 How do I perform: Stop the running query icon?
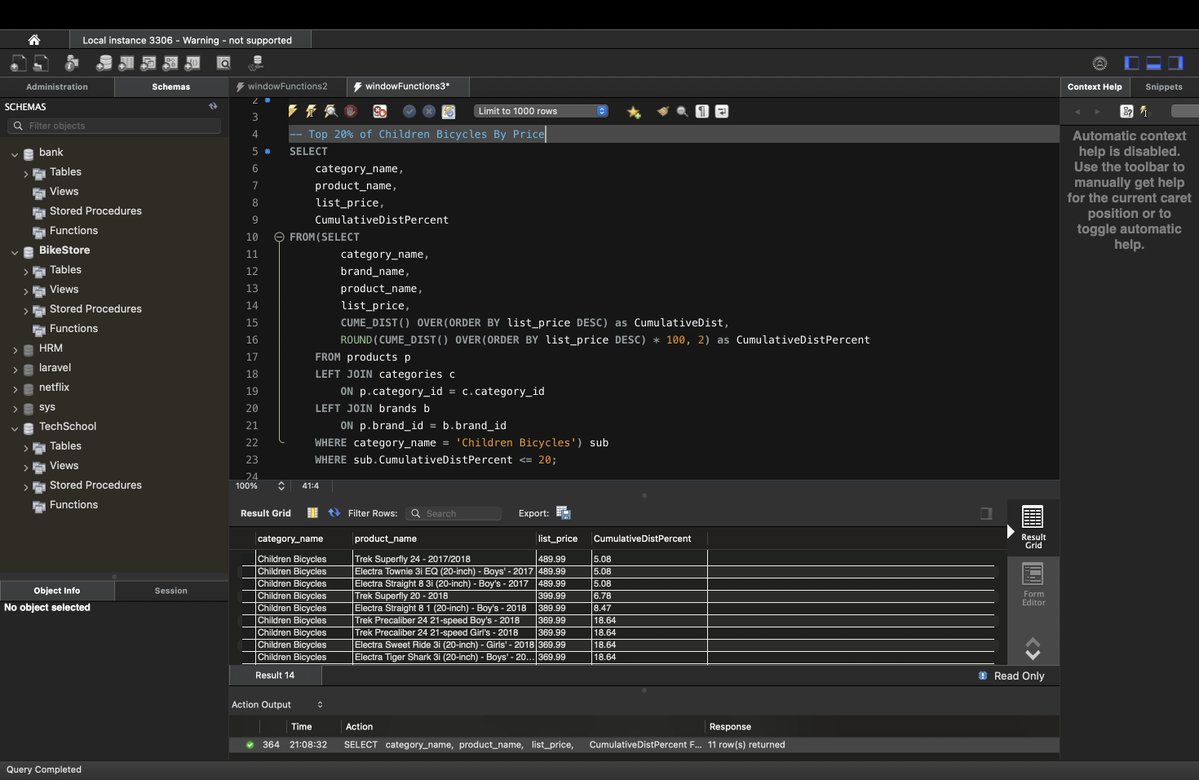(x=350, y=111)
